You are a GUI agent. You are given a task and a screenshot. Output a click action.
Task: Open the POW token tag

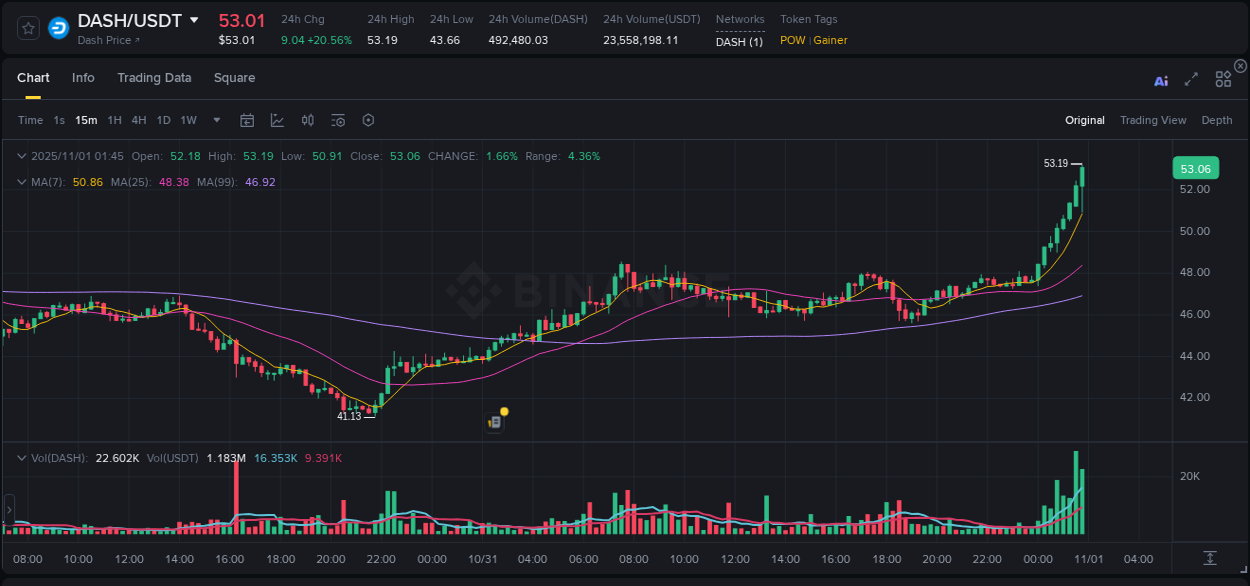click(x=792, y=42)
